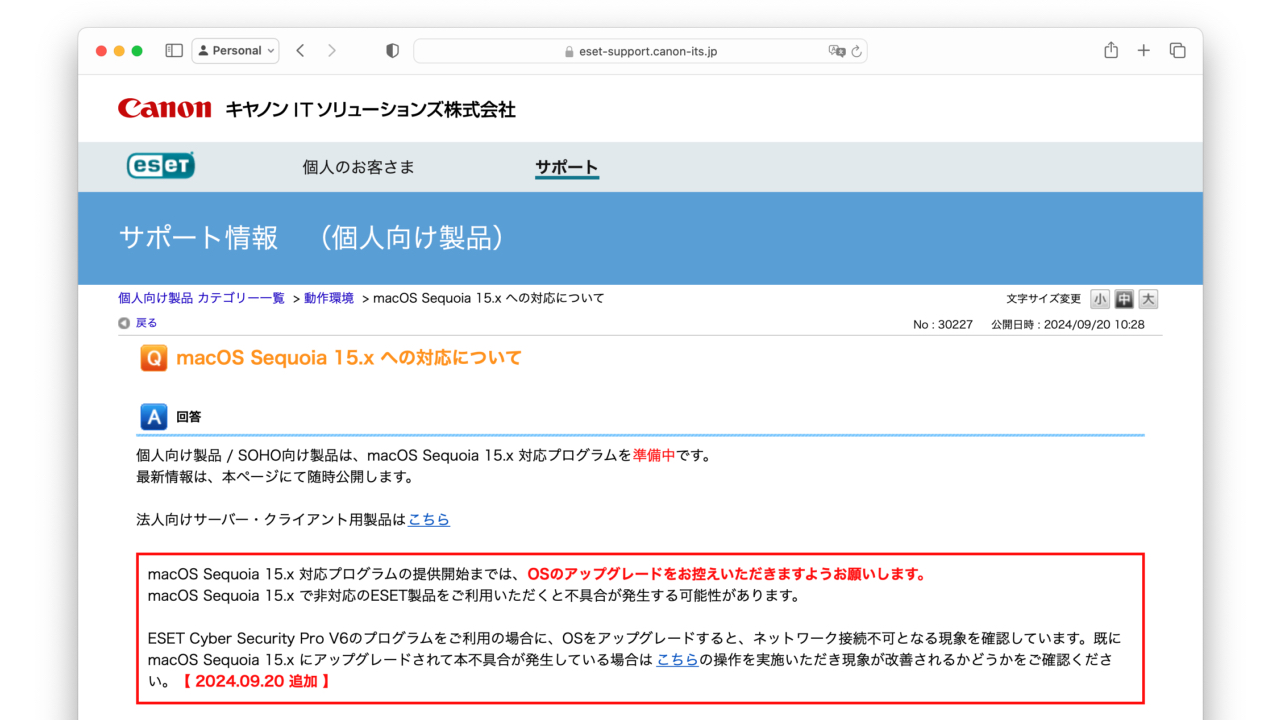Viewport: 1280px width, 720px height.
Task: Select the サポート tab
Action: tap(566, 167)
